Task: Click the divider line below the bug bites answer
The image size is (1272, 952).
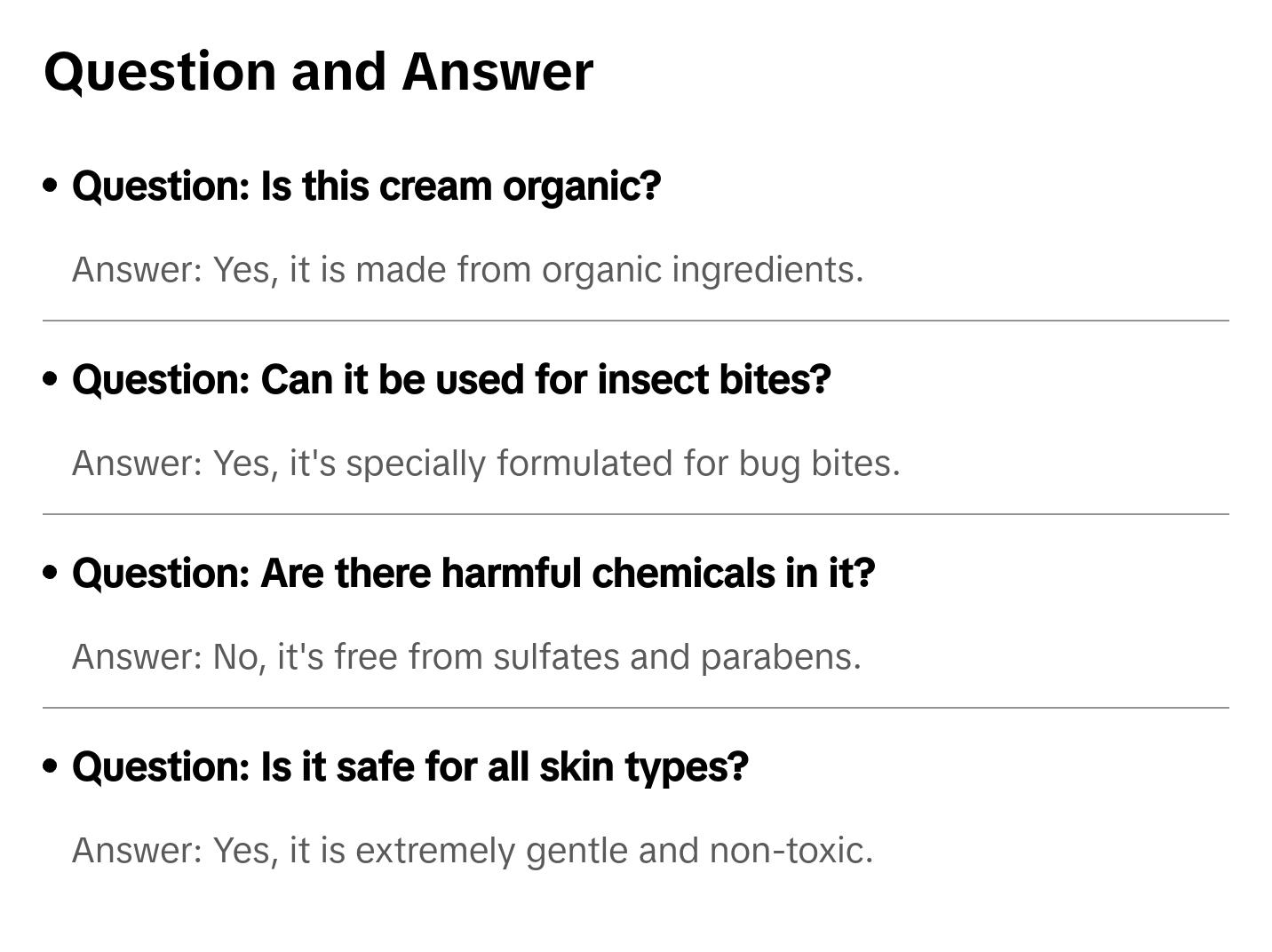Action: [635, 514]
